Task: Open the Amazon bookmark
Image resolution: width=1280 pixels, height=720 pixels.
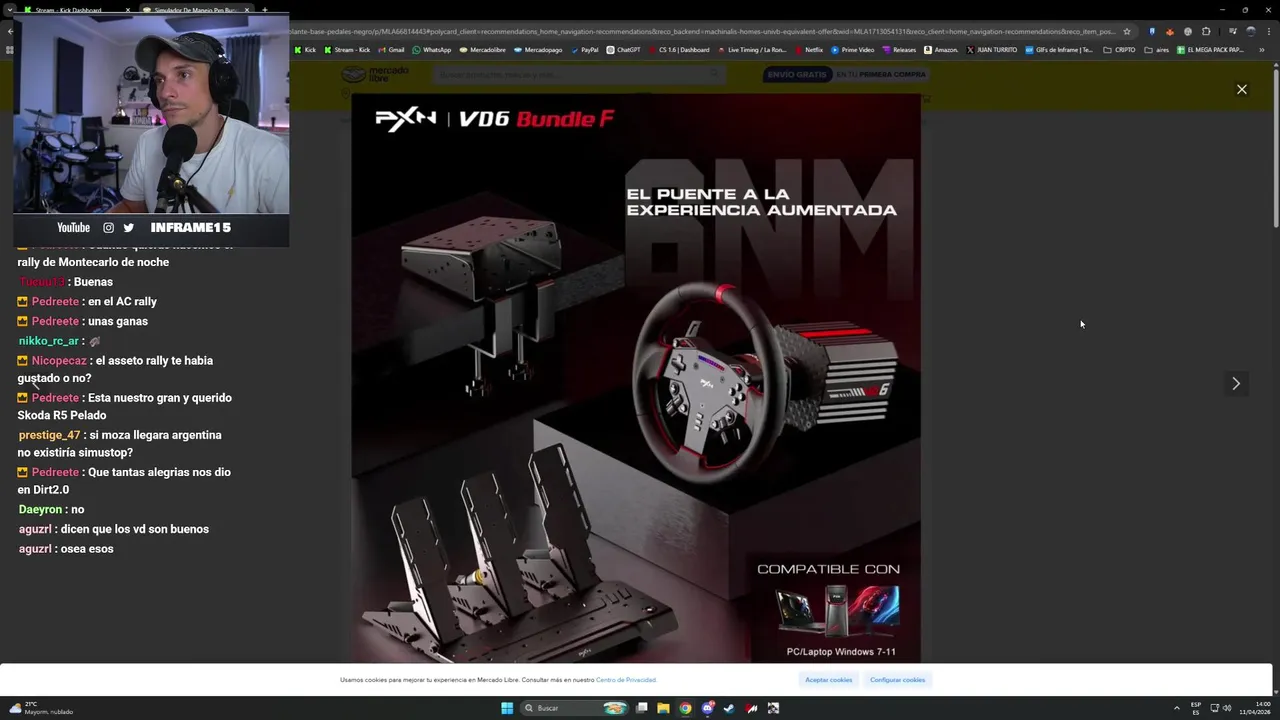Action: (x=941, y=49)
